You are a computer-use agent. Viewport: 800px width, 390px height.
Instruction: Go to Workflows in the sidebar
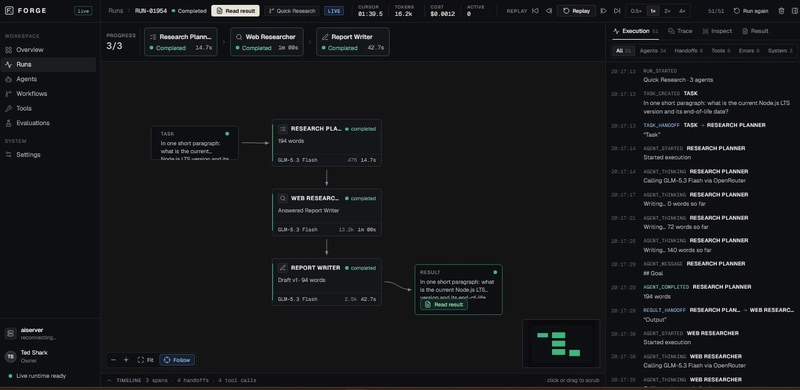[x=48, y=94]
